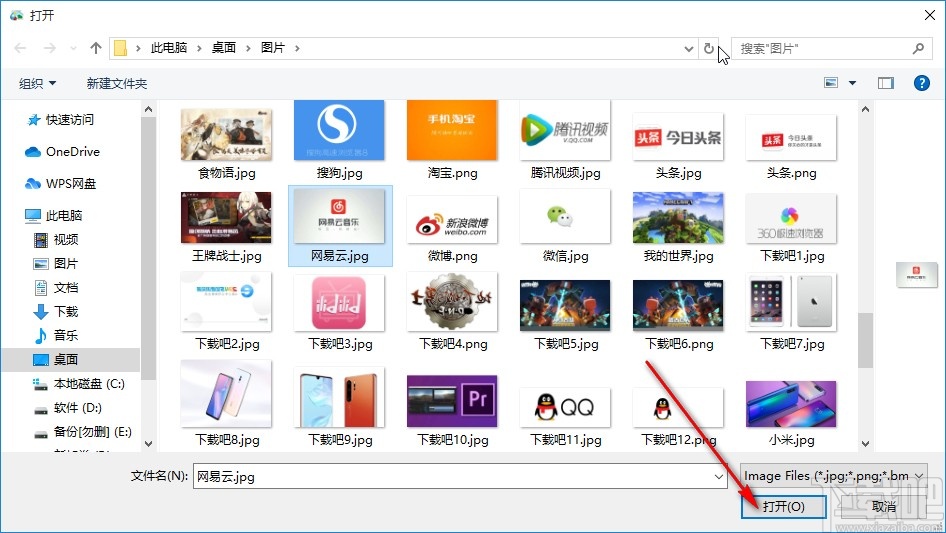Open help with the question icon
946x533 pixels.
[921, 83]
